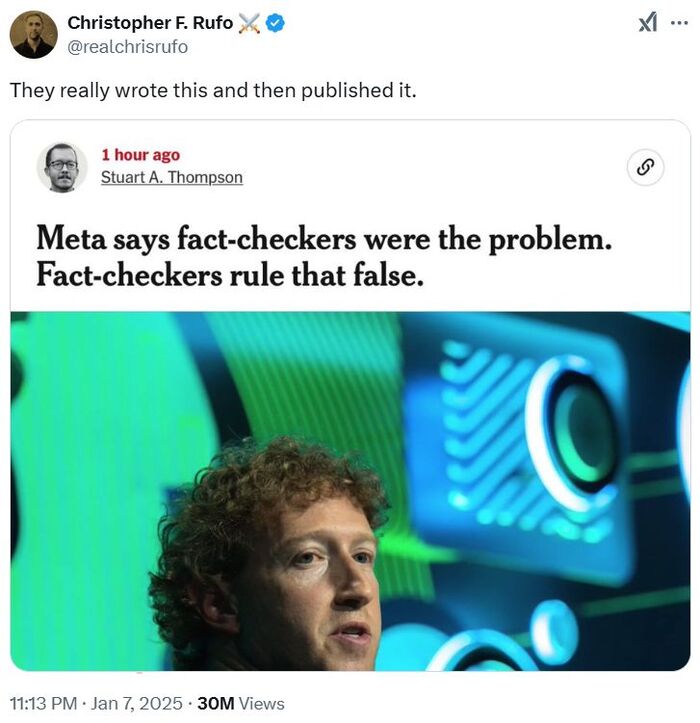Click the copy link icon in article card

point(645,167)
